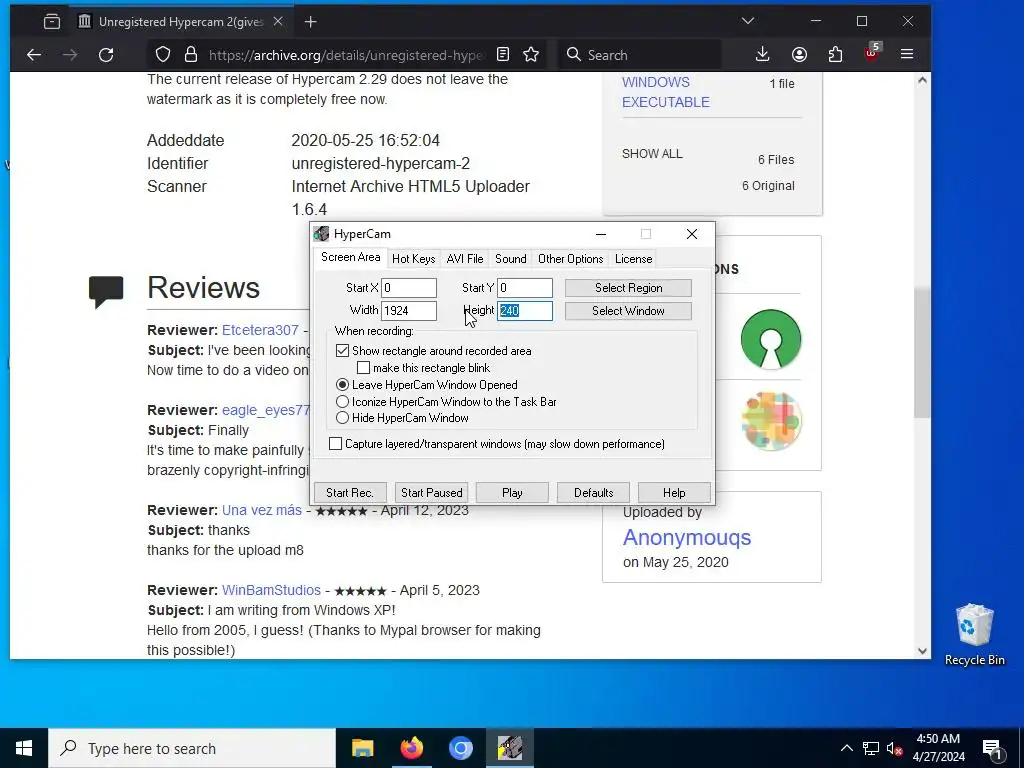
Task: Switch to the AVI File tab
Action: (465, 259)
